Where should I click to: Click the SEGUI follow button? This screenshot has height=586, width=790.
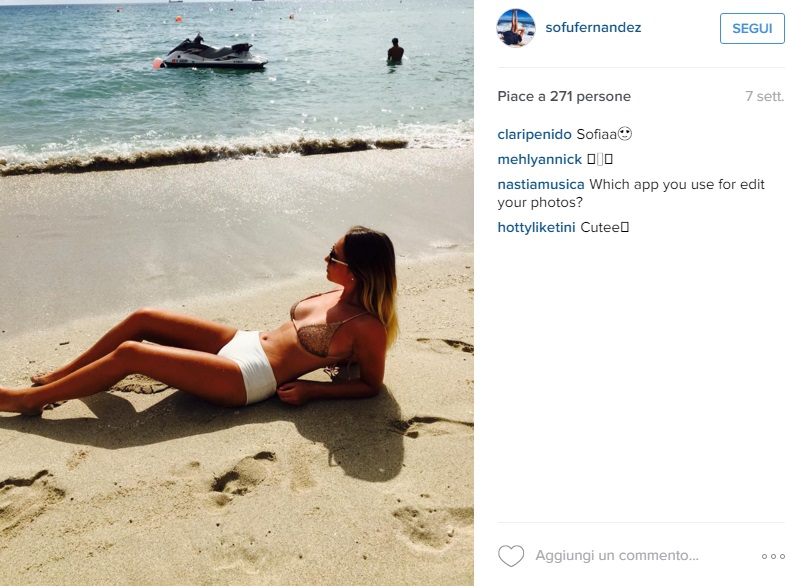coord(752,28)
